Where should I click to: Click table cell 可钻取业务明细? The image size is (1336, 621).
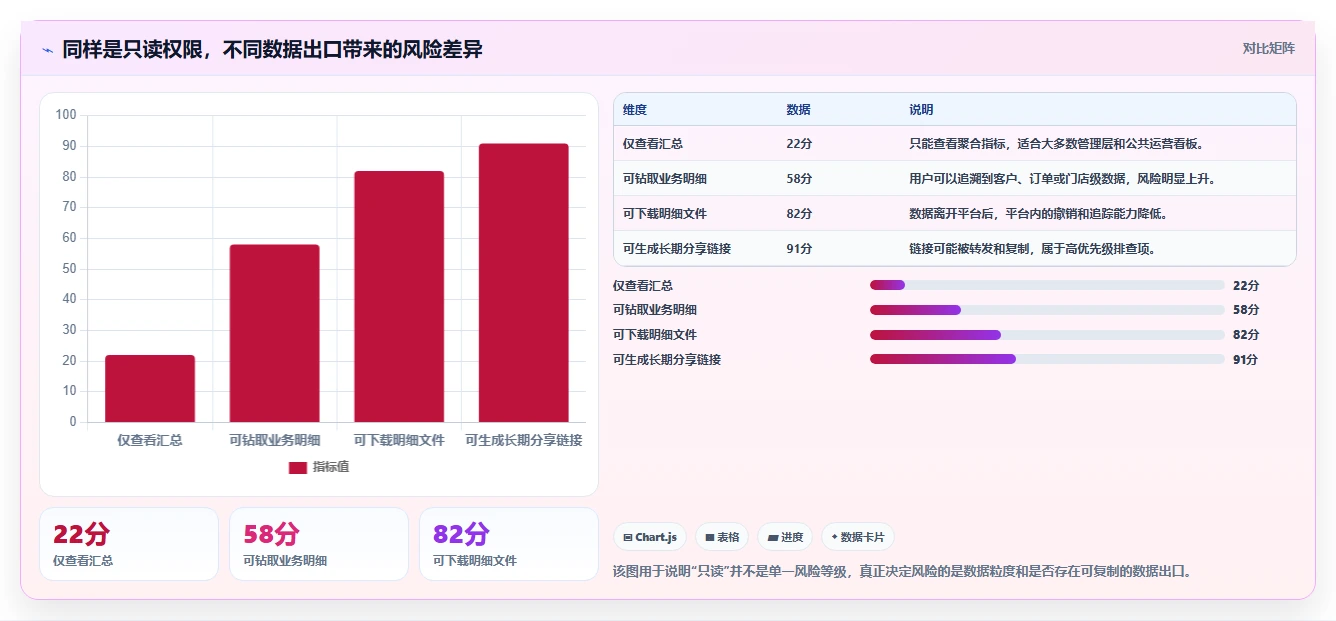click(x=665, y=179)
